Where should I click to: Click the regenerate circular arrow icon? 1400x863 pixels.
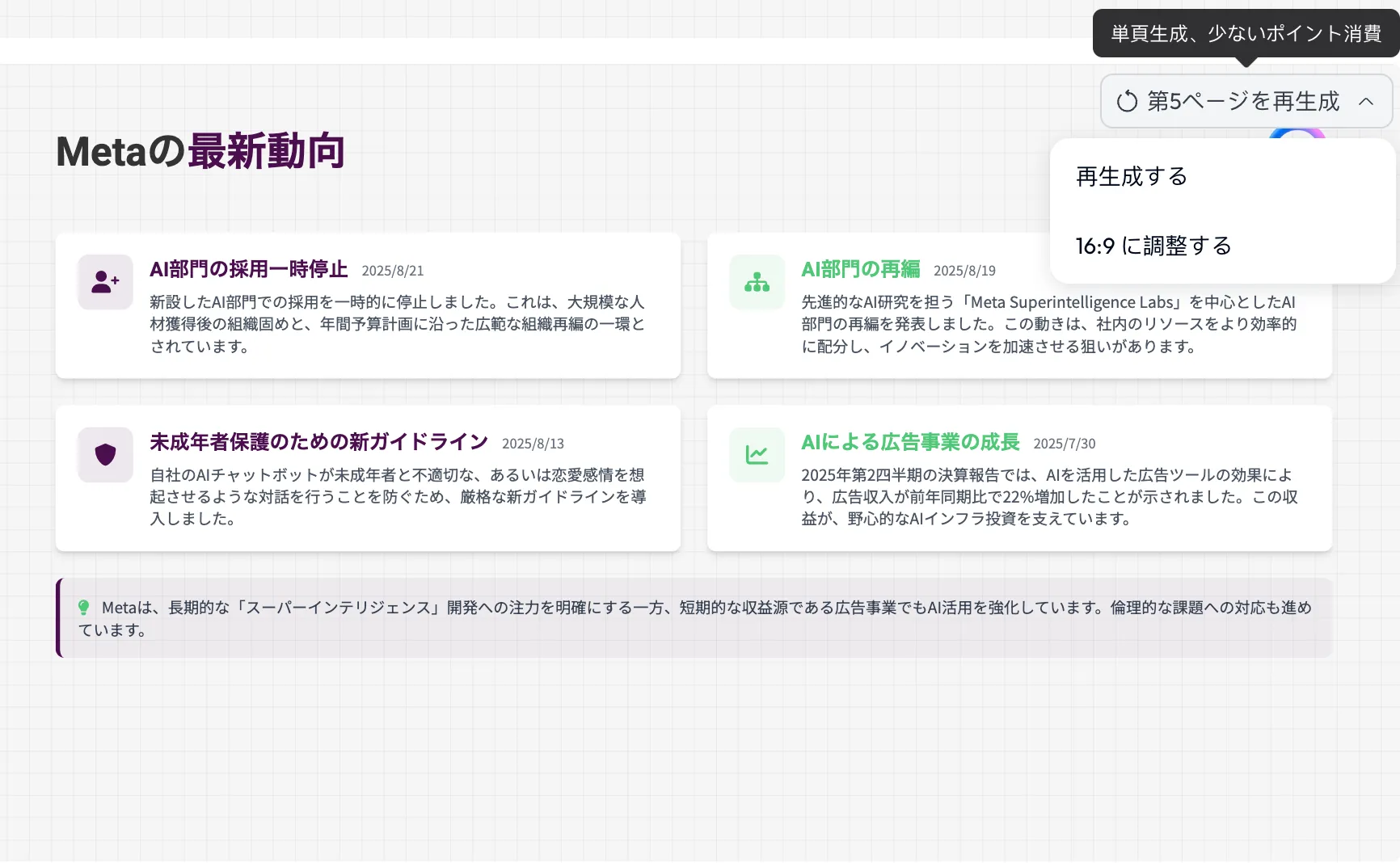coord(1127,102)
